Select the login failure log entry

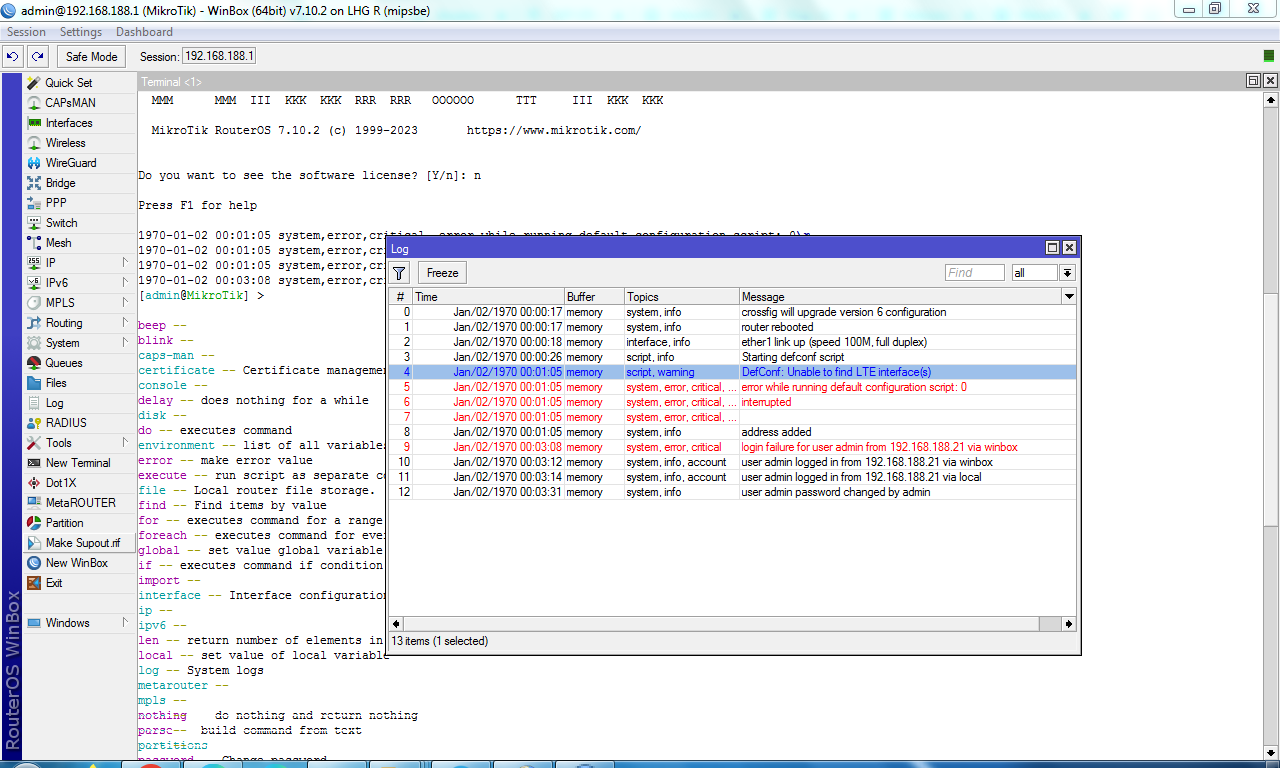[x=878, y=447]
